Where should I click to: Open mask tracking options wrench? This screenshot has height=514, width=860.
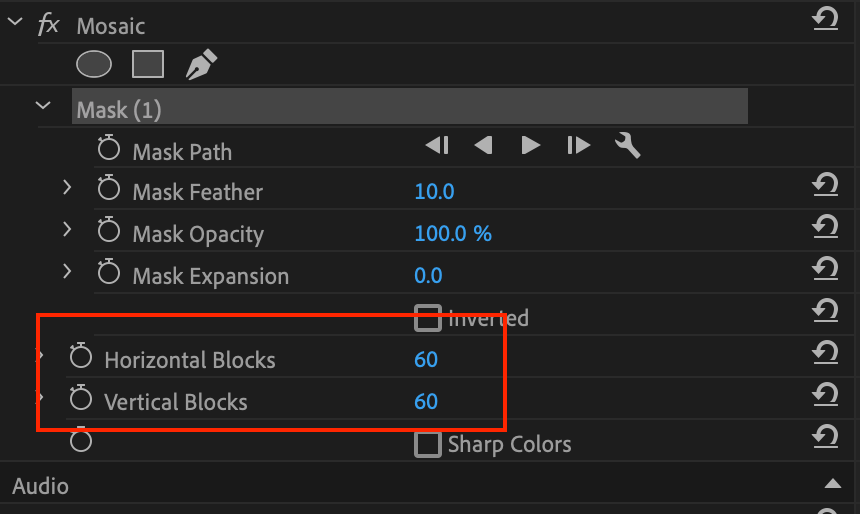tap(627, 146)
